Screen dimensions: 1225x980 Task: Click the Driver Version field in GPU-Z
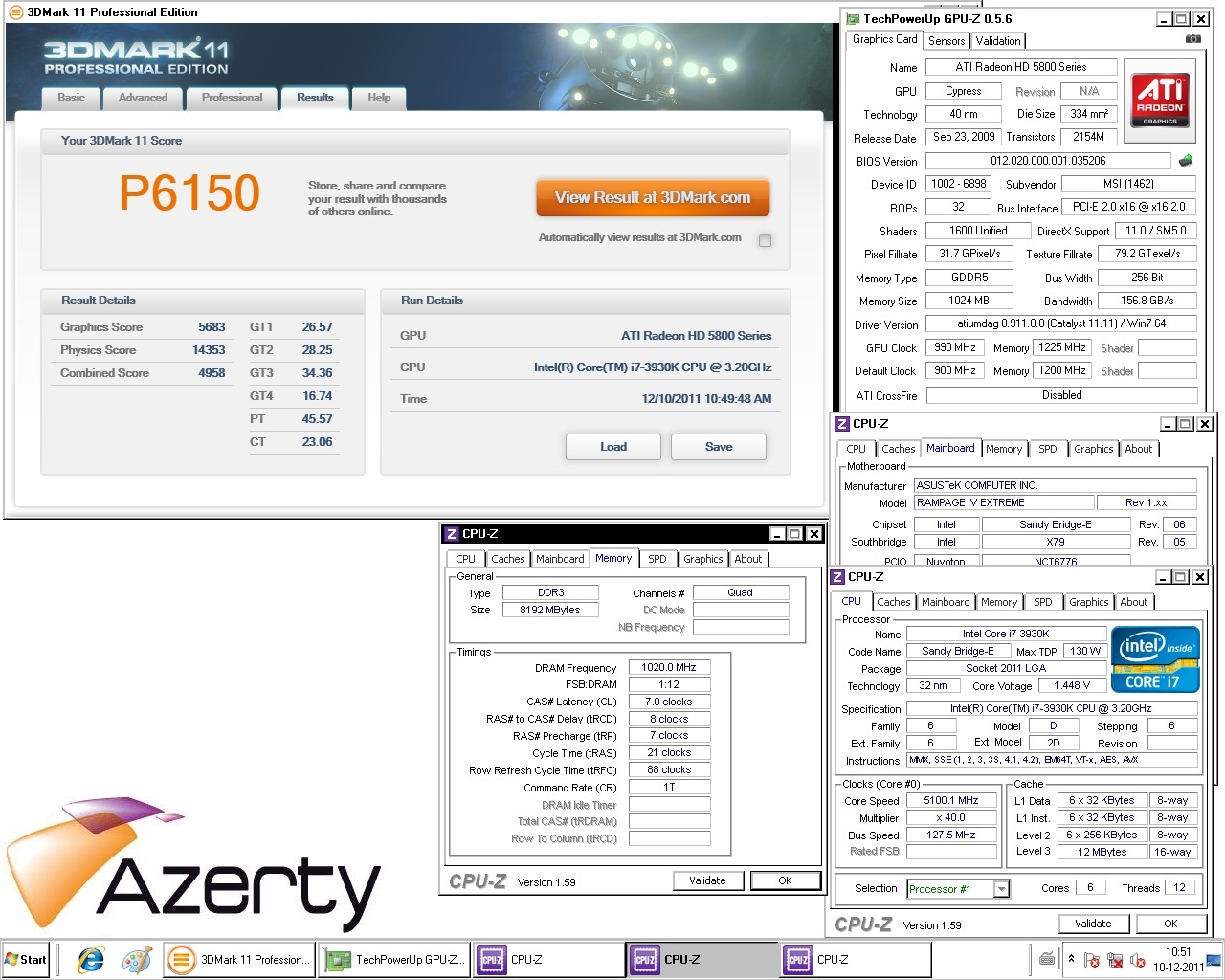click(1061, 323)
